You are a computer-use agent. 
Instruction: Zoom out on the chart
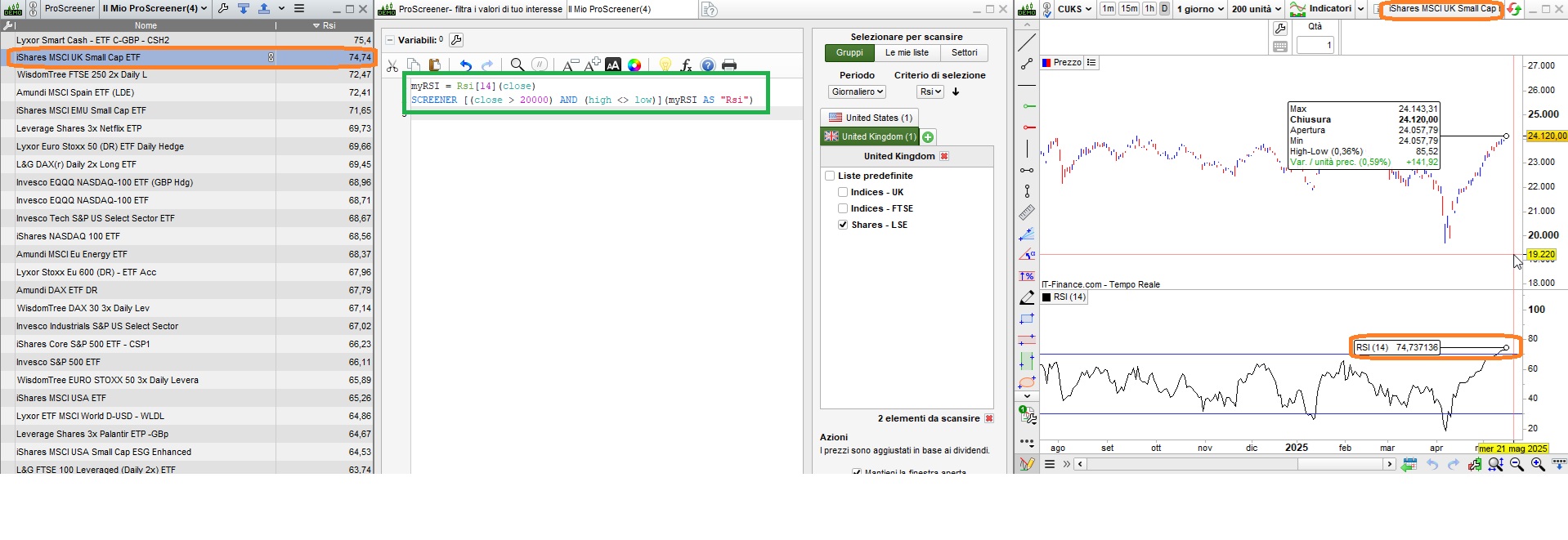1516,464
